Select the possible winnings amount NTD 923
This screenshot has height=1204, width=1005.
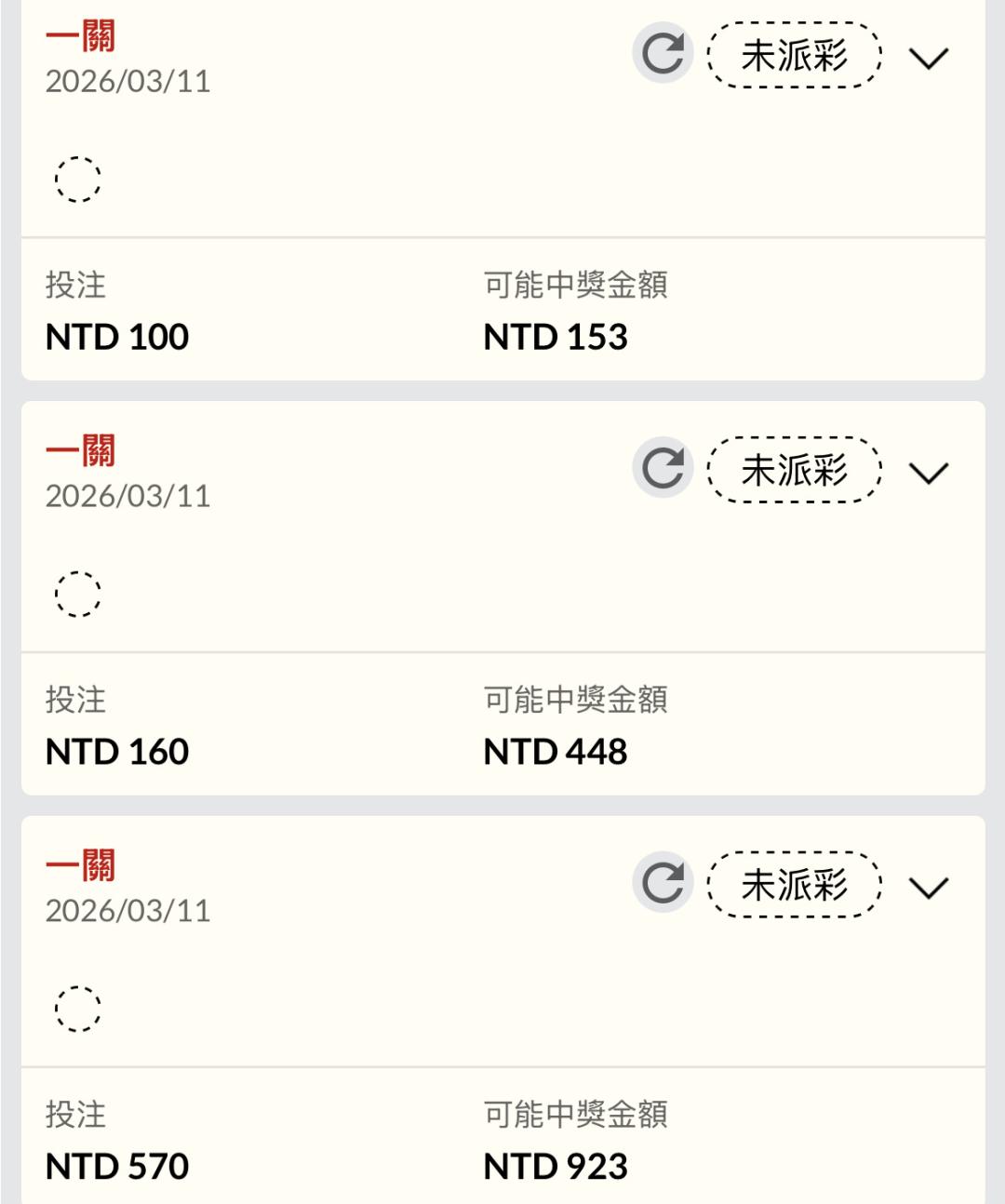click(556, 1167)
